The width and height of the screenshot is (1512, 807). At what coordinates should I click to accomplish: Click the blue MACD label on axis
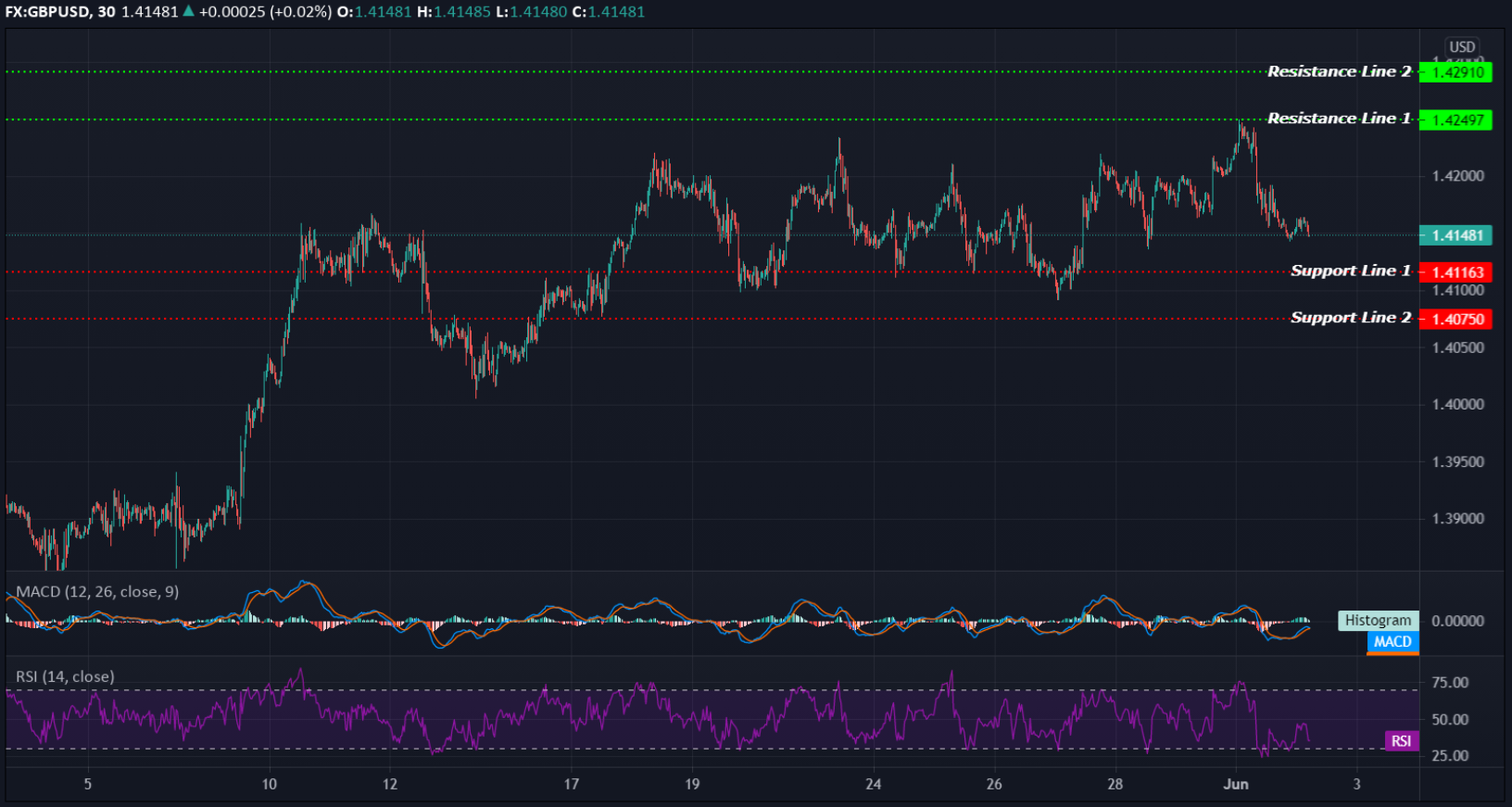1392,642
